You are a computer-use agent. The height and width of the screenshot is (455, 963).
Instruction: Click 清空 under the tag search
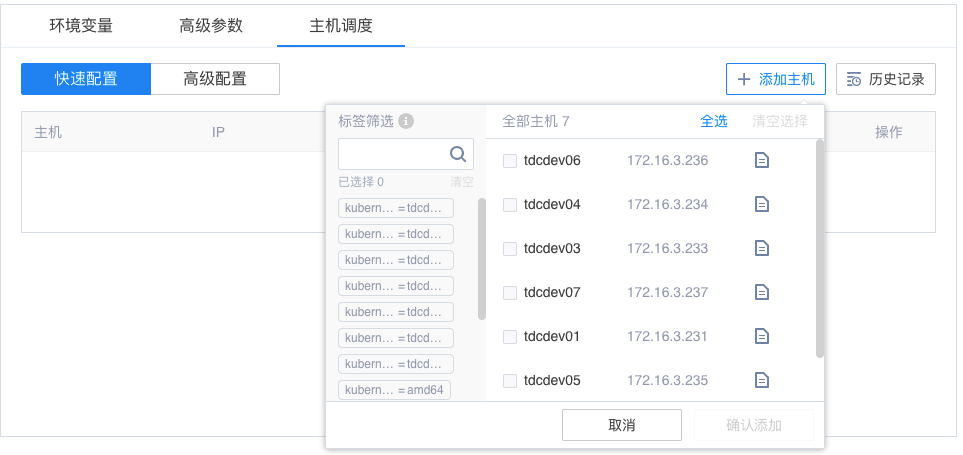coord(462,182)
